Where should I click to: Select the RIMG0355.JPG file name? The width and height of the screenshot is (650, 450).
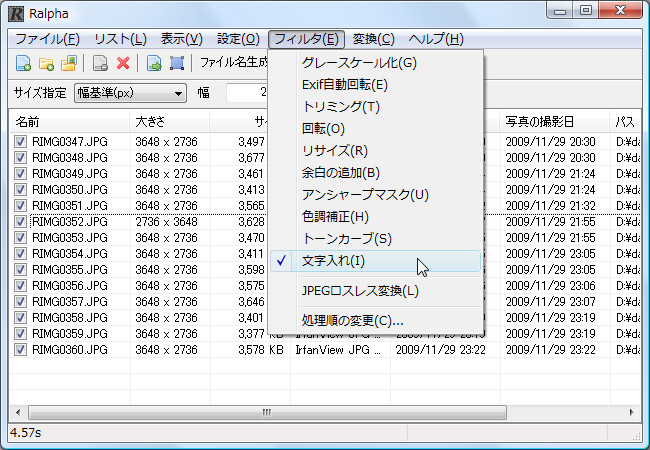coord(70,270)
